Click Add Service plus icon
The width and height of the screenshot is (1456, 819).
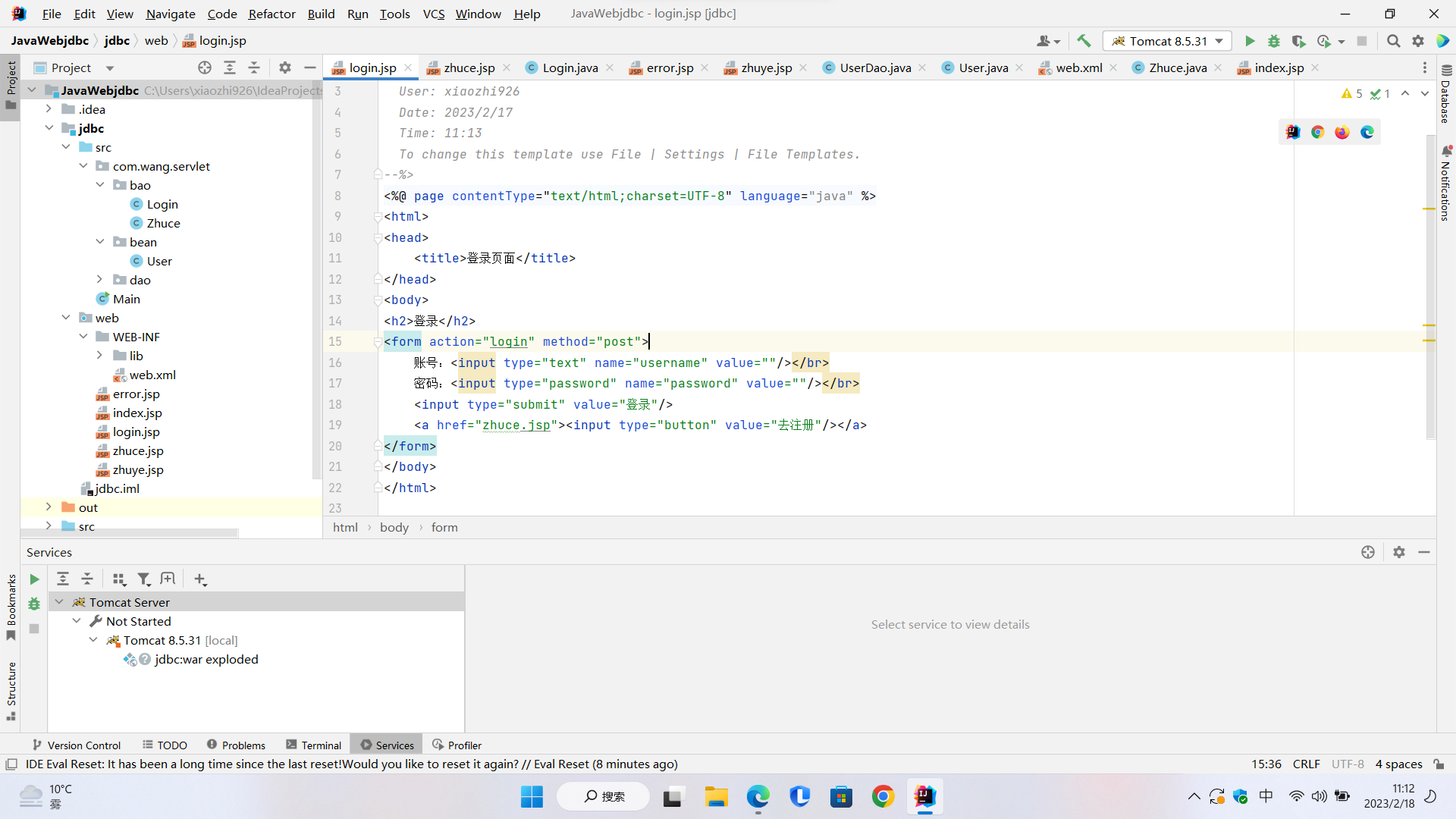pyautogui.click(x=199, y=579)
